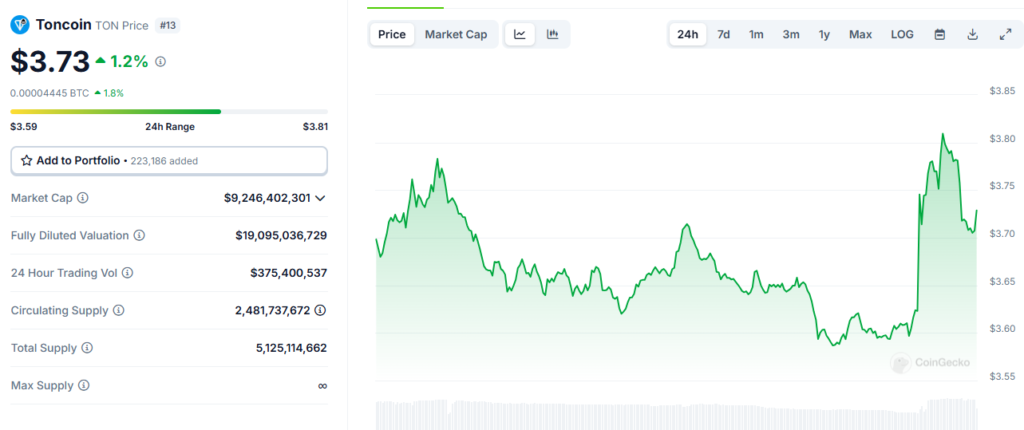
Task: Click the volume bars below chart
Action: (677, 414)
